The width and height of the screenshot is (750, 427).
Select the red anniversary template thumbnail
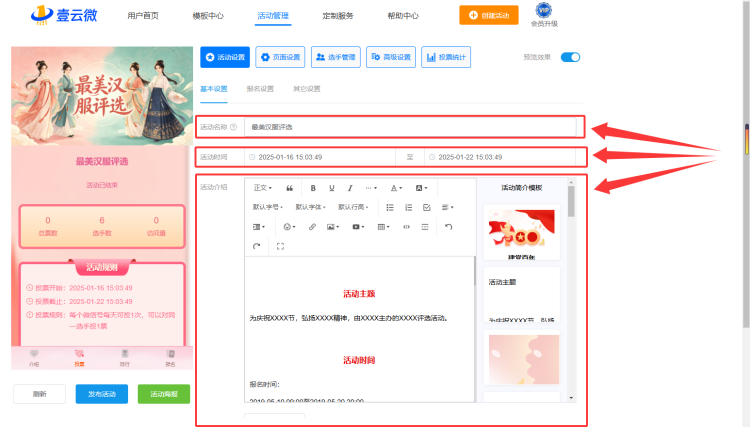(522, 232)
